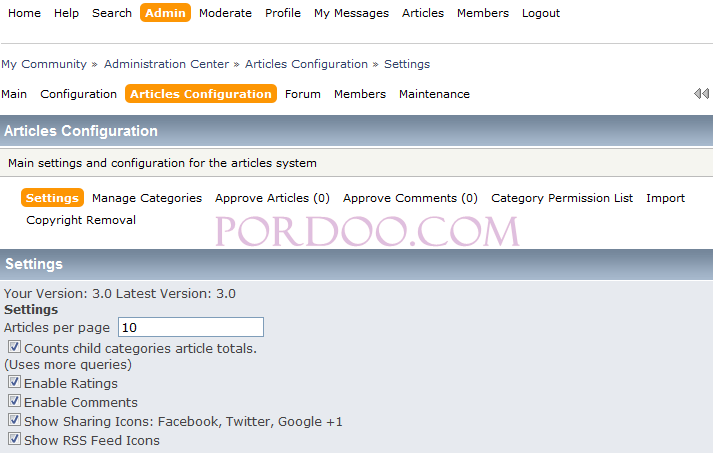Switch to the Configuration admin tab
The height and width of the screenshot is (453, 713).
(79, 94)
